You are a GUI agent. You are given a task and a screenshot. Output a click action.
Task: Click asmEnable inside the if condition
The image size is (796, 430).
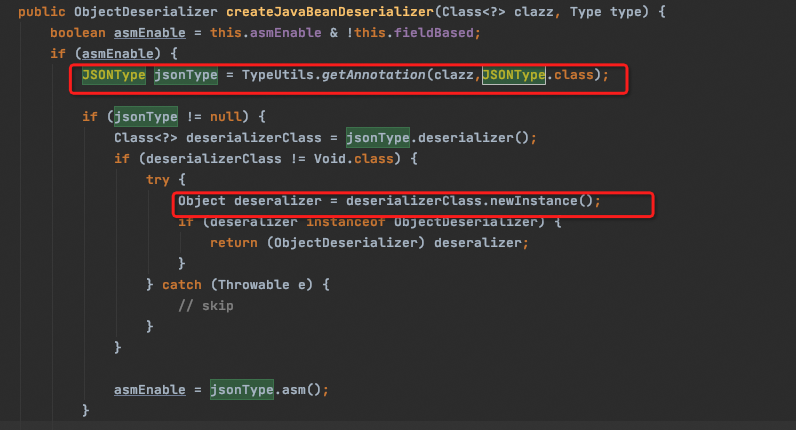118,54
